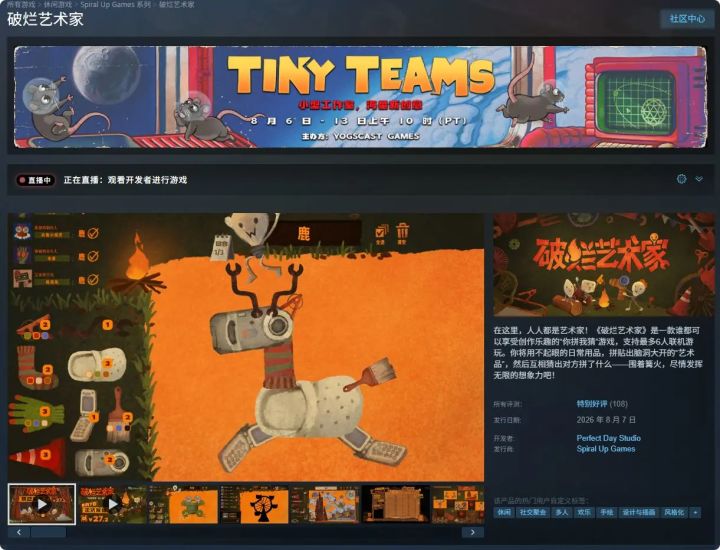
Task: Open Spiral Up Games 系列 breadcrumb
Action: pyautogui.click(x=115, y=5)
